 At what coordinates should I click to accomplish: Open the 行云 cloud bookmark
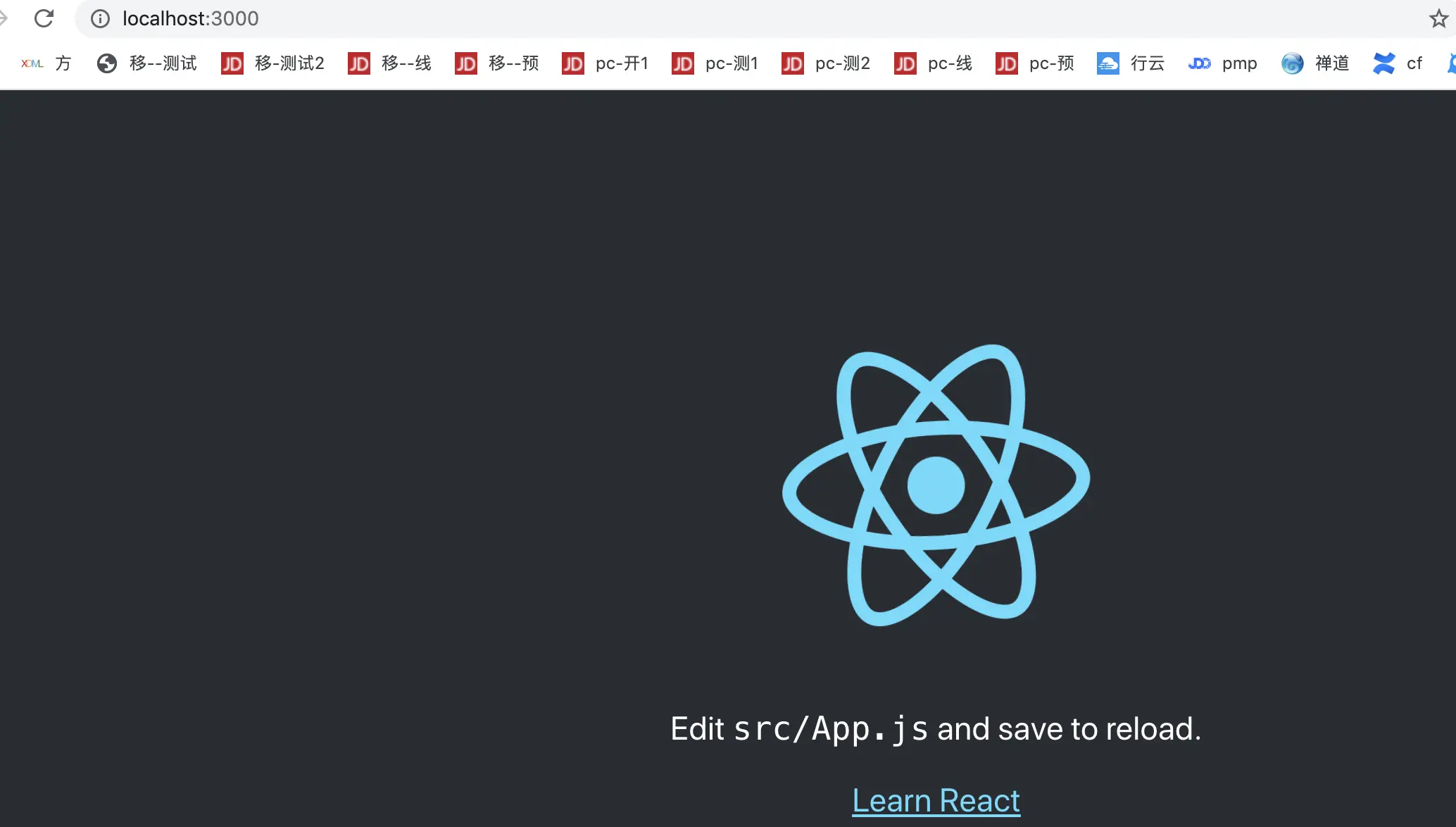(x=1131, y=63)
